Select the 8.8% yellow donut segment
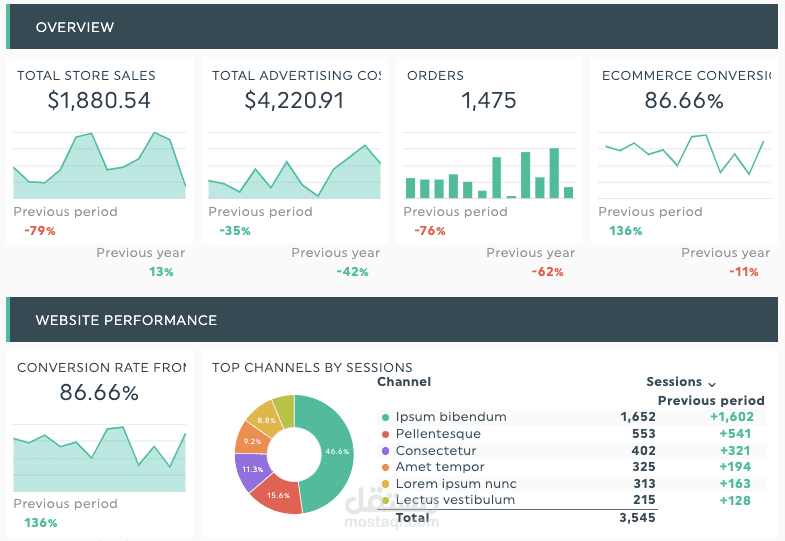The image size is (785, 541). pos(266,420)
